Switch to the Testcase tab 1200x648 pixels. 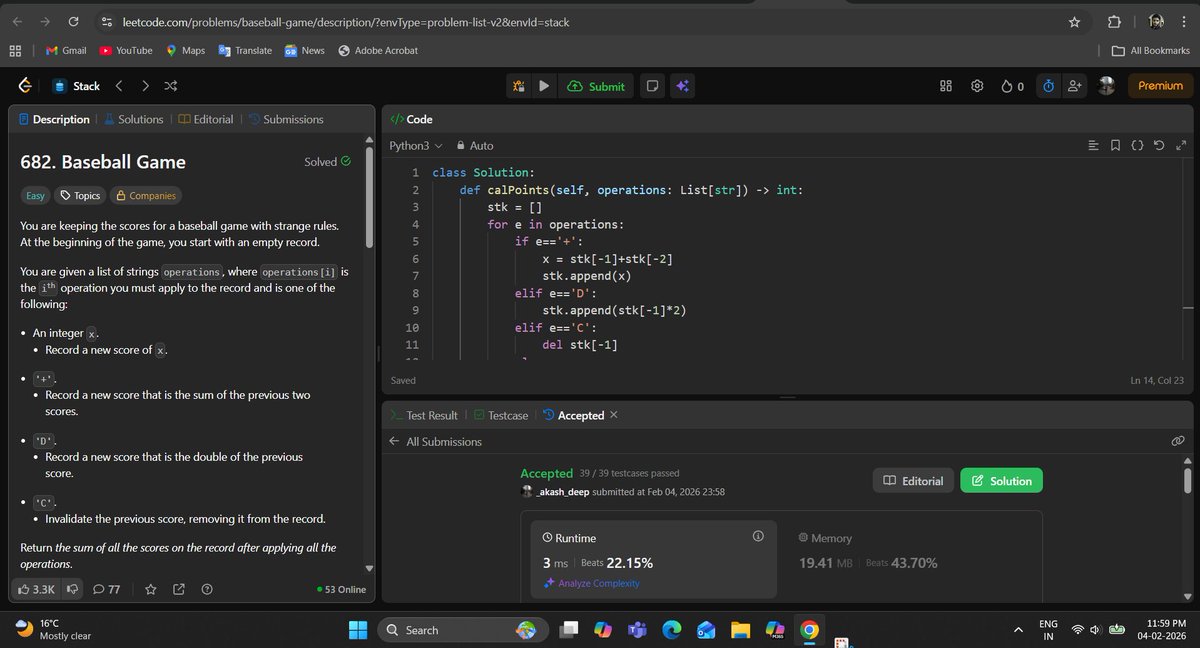click(501, 415)
